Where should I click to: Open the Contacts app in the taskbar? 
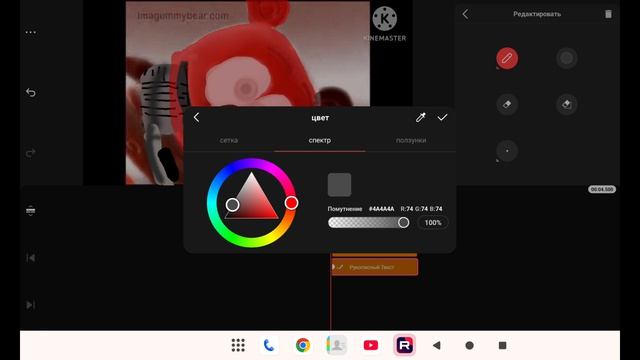click(x=337, y=345)
